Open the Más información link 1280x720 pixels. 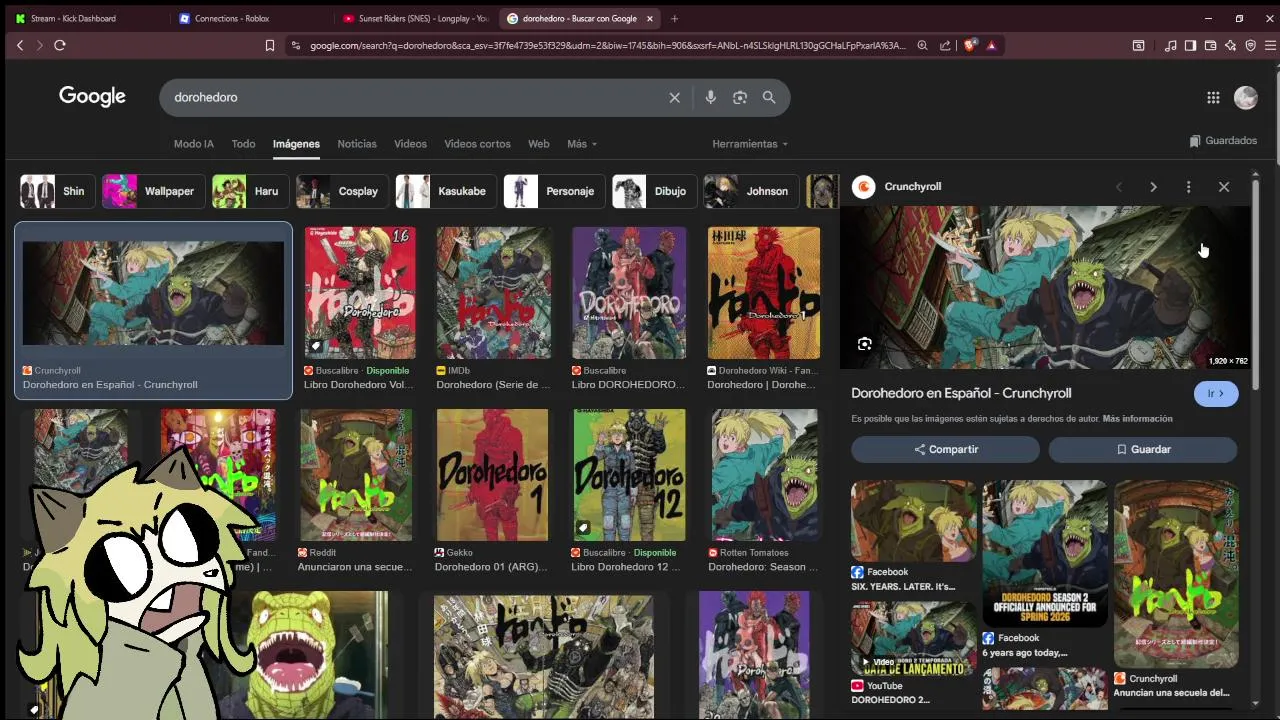[x=1137, y=419]
